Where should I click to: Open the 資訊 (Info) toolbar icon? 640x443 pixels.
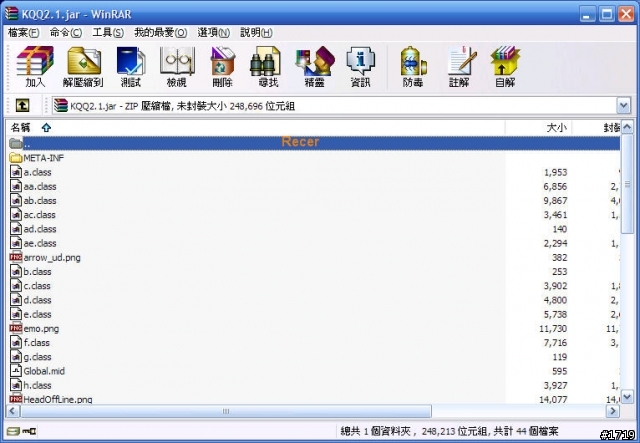360,67
